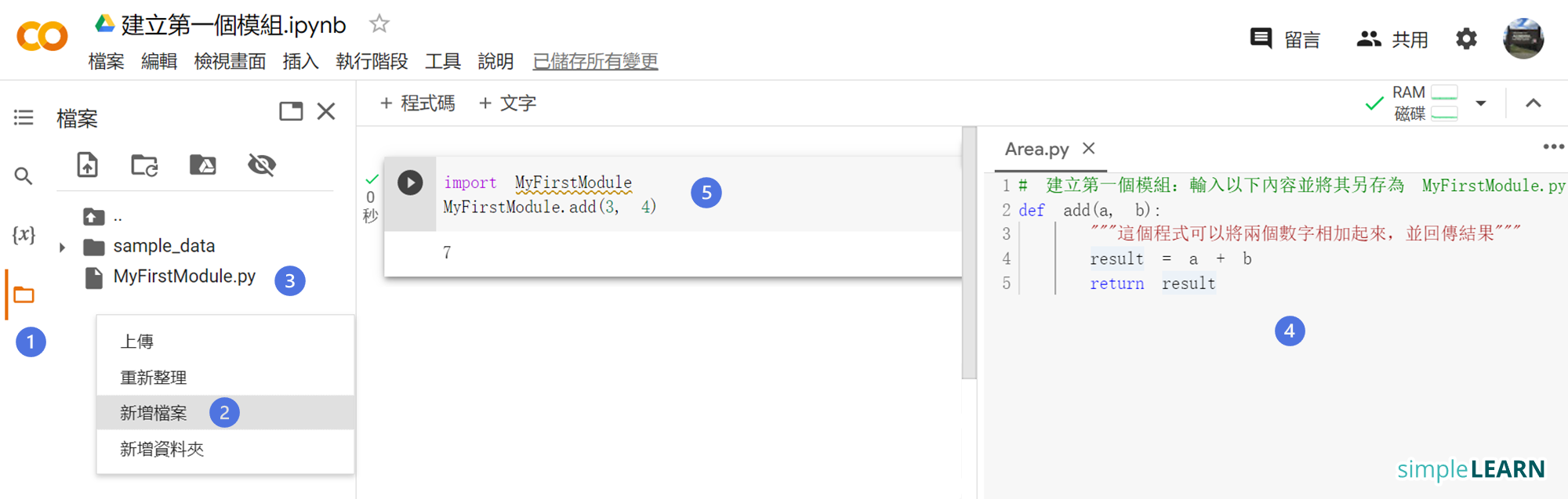Add a new code cell with + 程式碼

click(417, 103)
